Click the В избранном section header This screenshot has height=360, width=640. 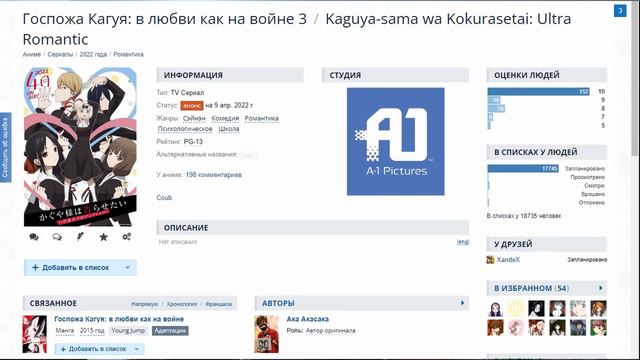point(547,288)
